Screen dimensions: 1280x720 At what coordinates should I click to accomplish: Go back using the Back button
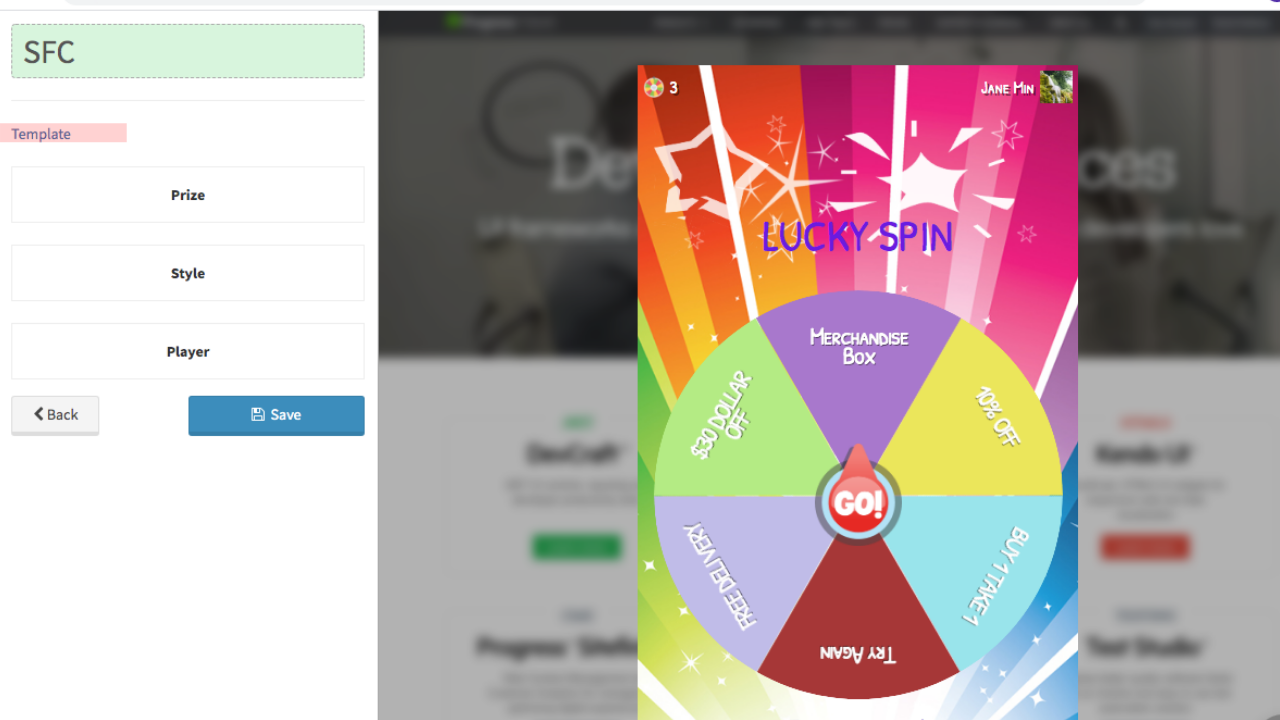55,415
